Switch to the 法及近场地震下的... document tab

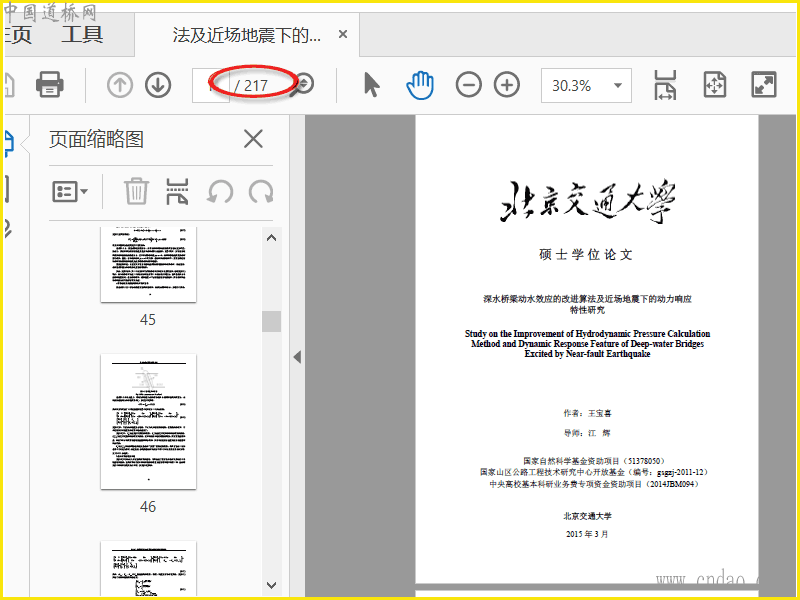pos(247,35)
